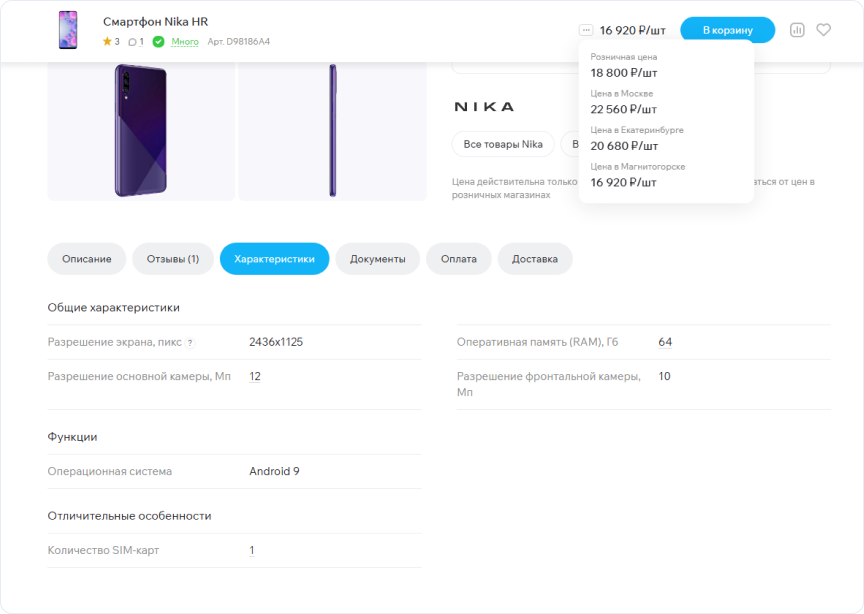Open the phone side view photo
The height and width of the screenshot is (614, 864).
[332, 130]
